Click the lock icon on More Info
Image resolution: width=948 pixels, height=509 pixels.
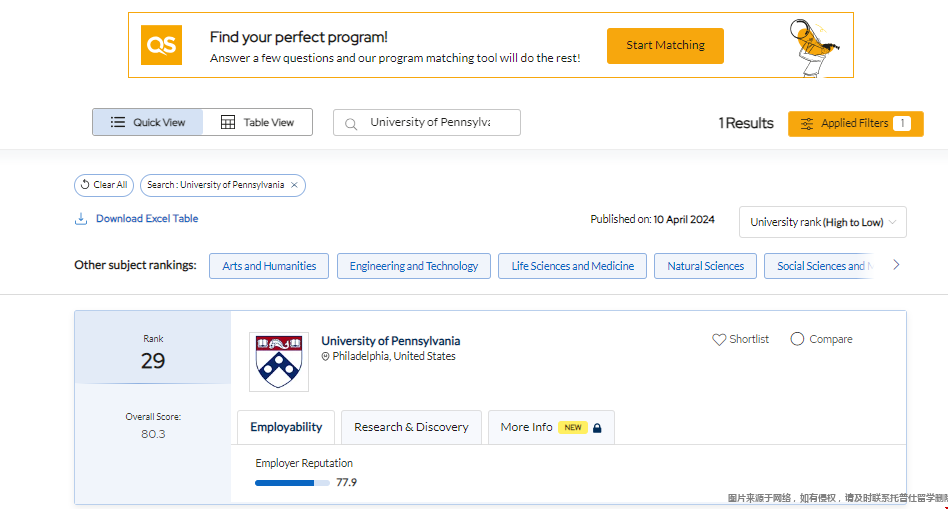click(x=597, y=428)
